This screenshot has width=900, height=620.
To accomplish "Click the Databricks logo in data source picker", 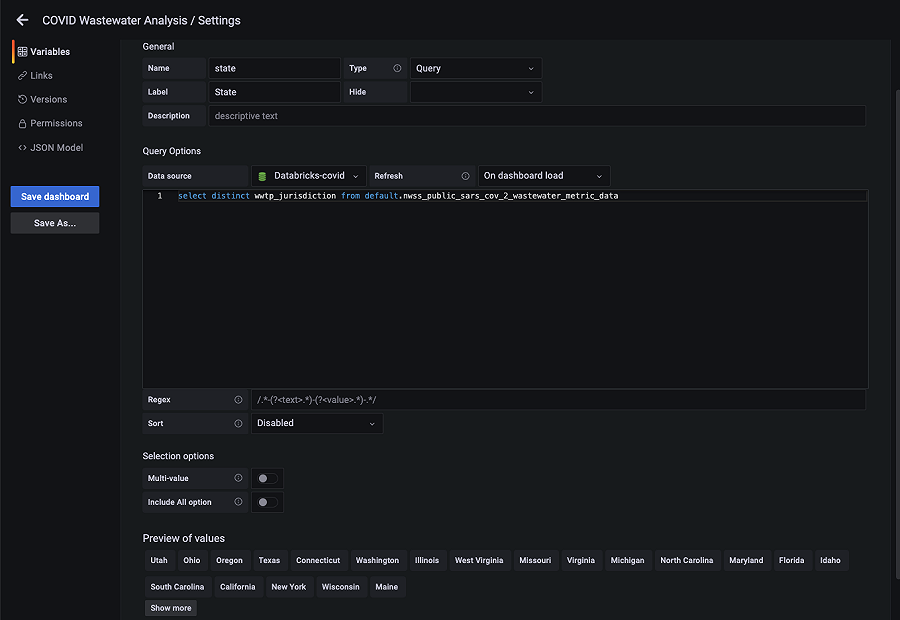I will [264, 175].
